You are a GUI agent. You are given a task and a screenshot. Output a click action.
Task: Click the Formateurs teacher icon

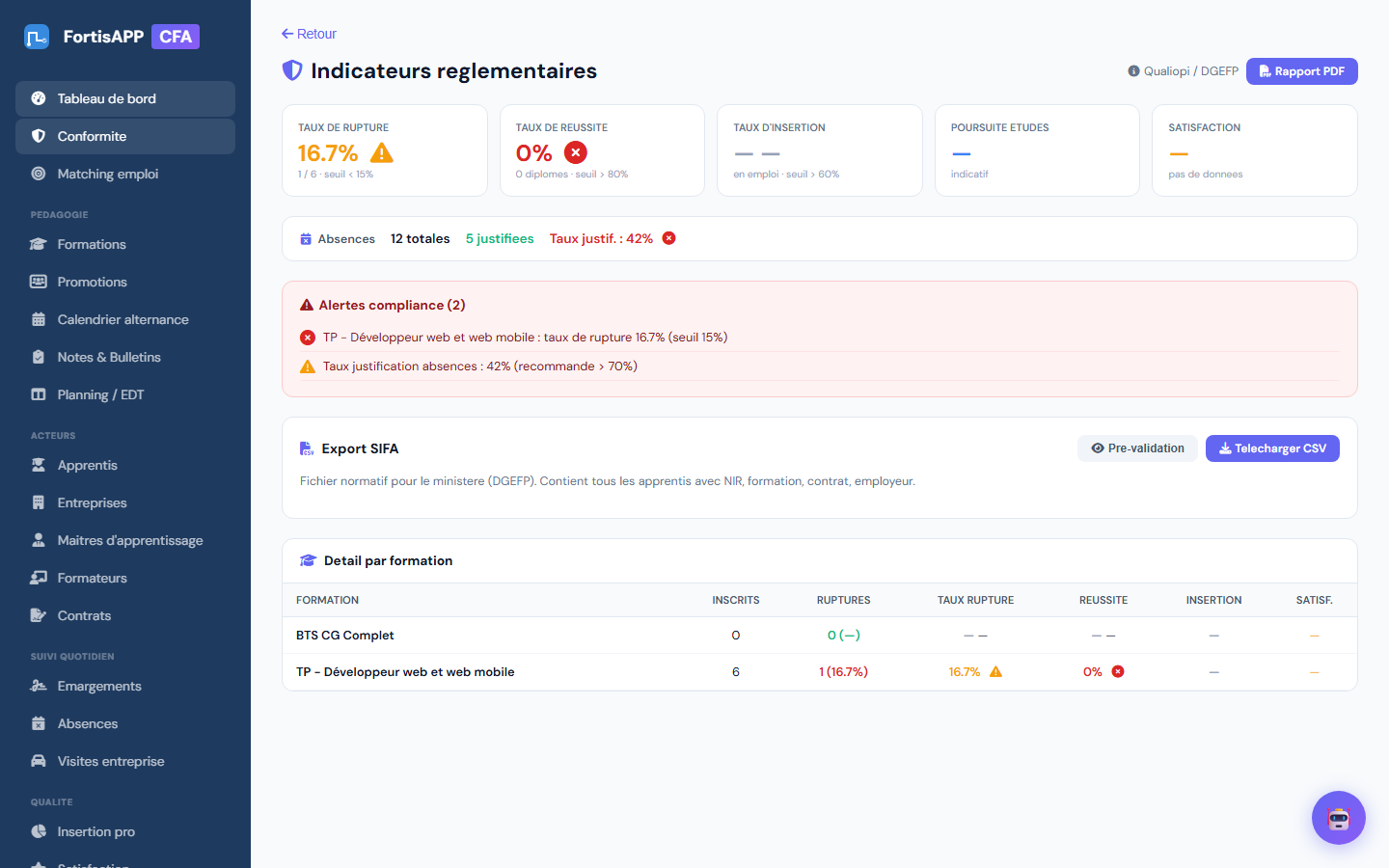[x=39, y=578]
